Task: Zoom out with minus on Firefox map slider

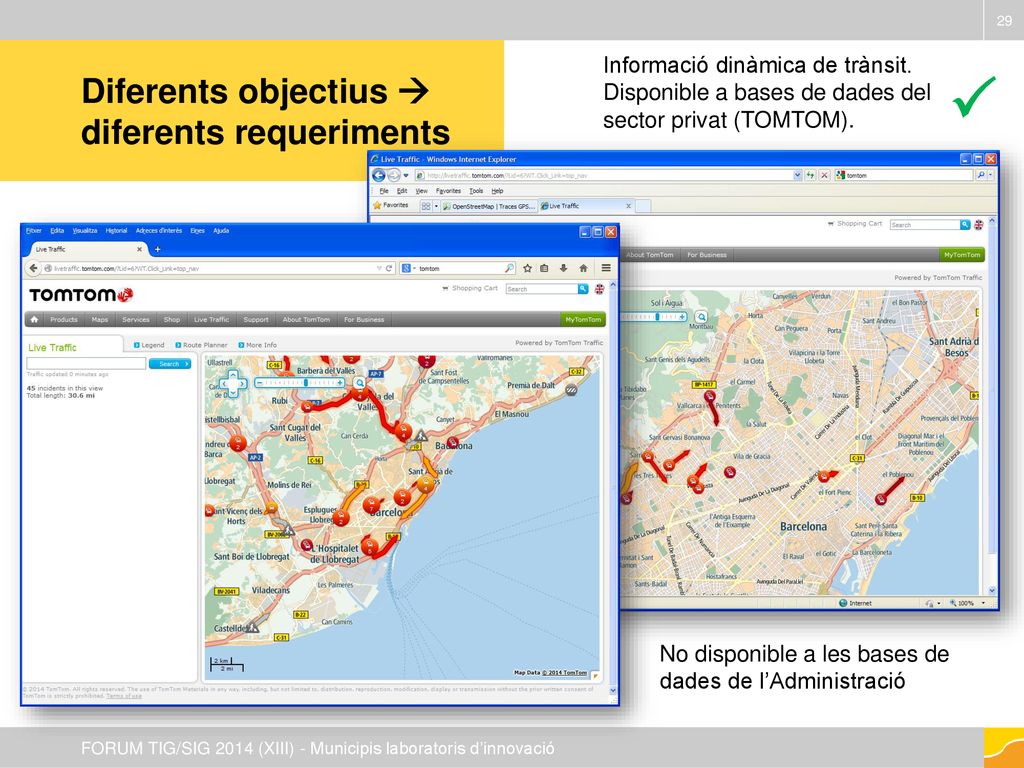Action: [260, 383]
